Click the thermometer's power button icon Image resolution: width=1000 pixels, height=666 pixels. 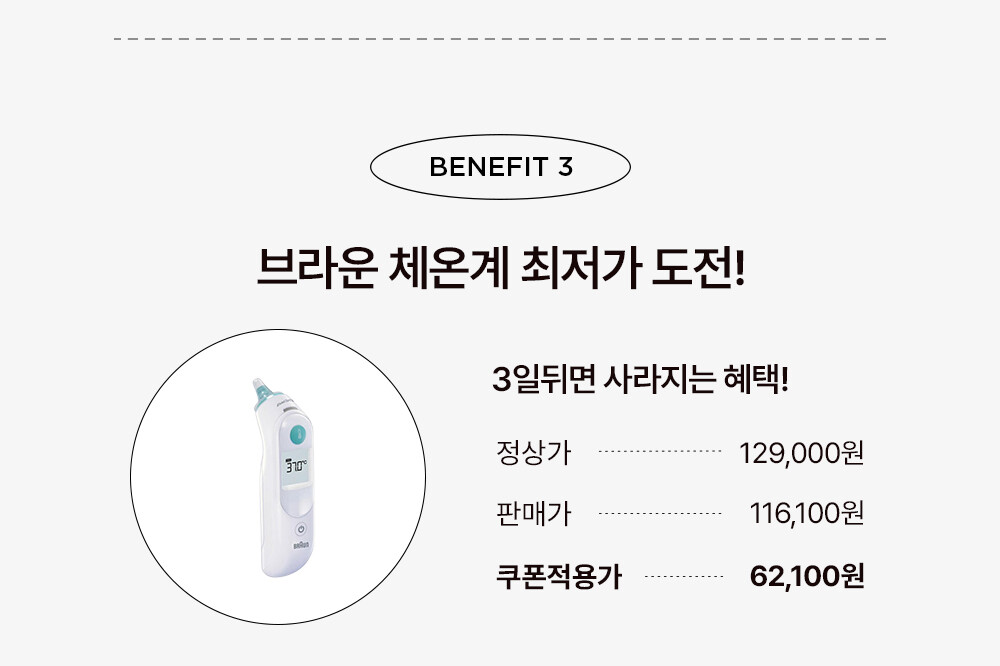pyautogui.click(x=300, y=529)
